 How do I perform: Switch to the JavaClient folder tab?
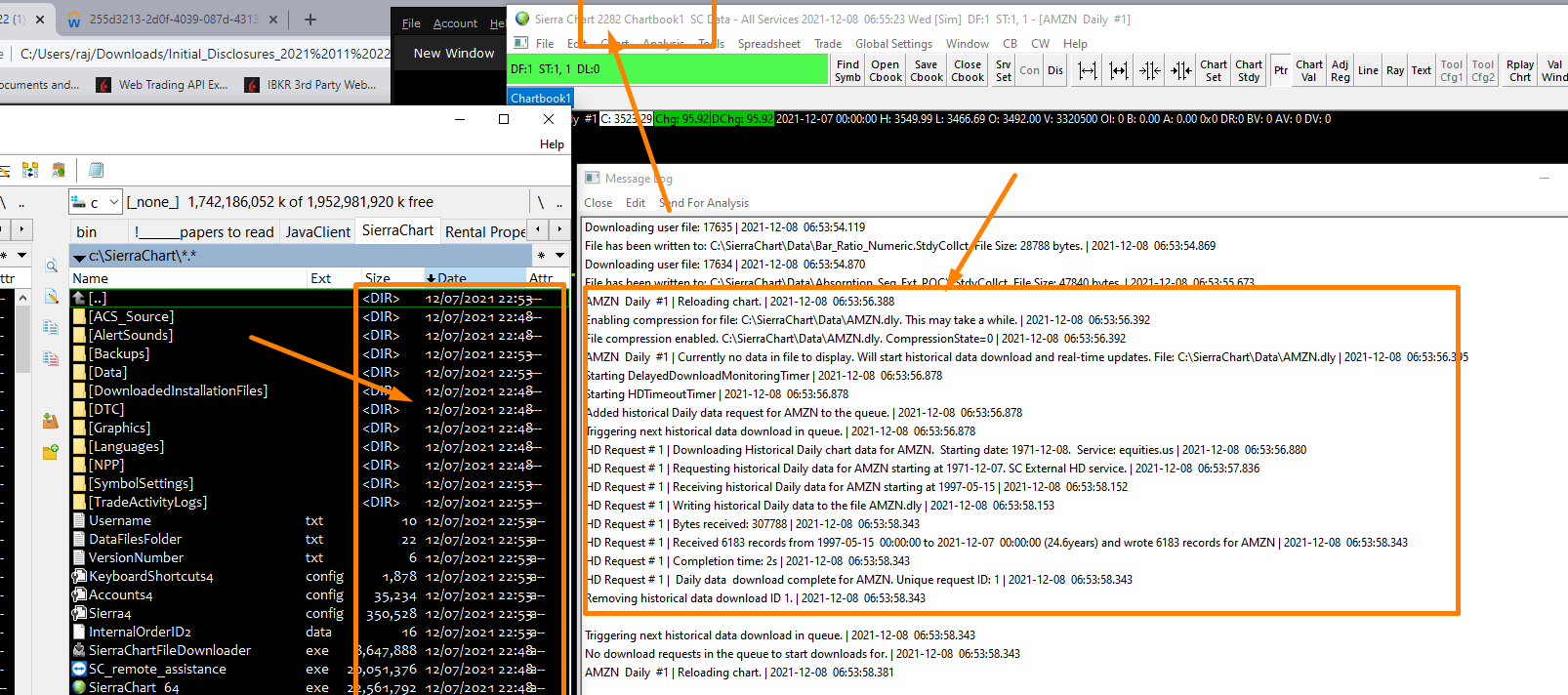point(317,231)
